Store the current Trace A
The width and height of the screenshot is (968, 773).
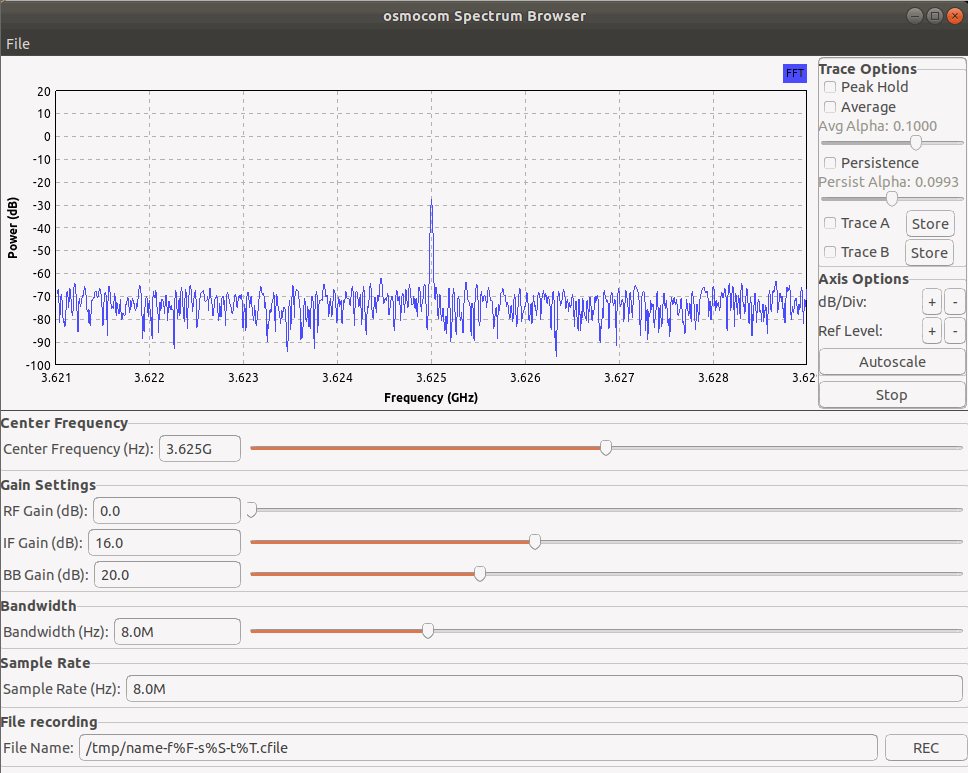(x=929, y=223)
